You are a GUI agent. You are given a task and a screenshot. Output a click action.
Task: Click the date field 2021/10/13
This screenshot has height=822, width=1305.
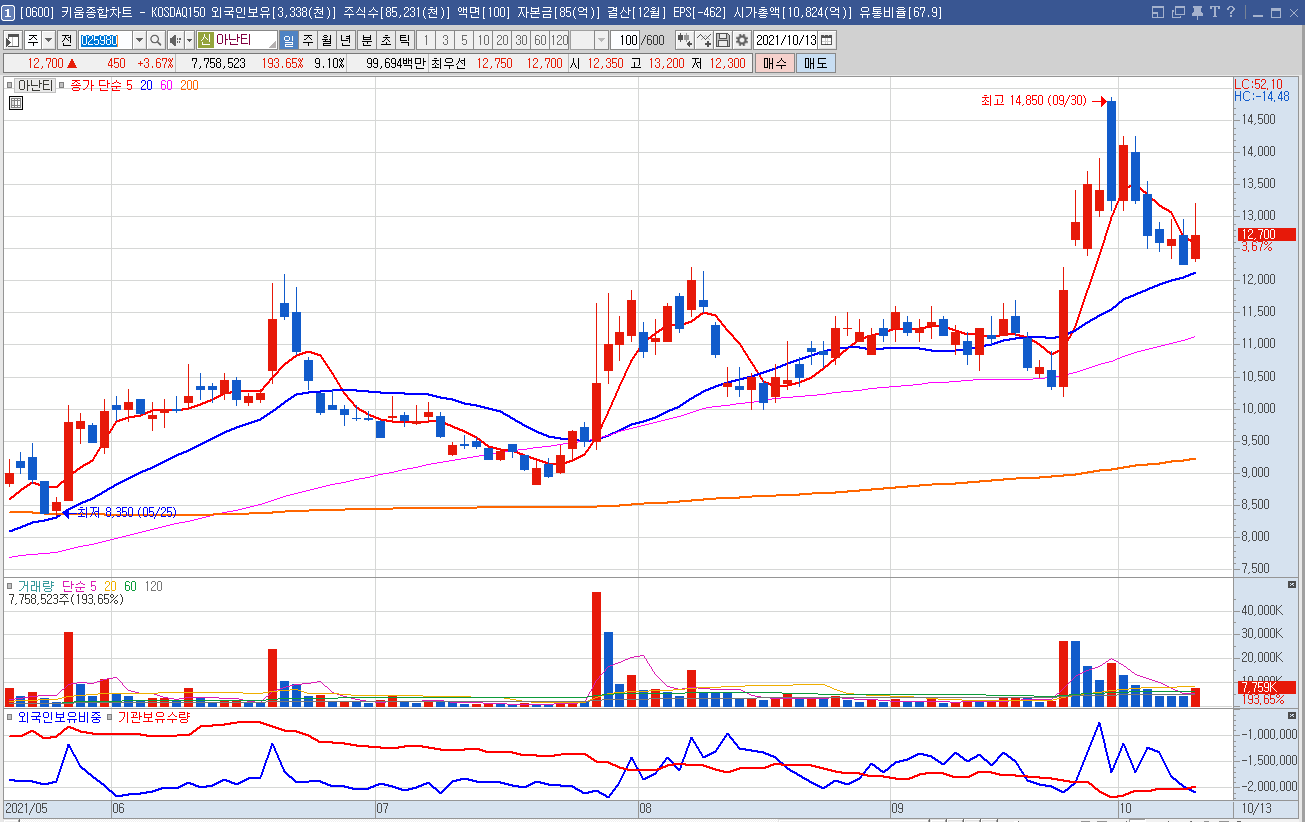point(785,40)
